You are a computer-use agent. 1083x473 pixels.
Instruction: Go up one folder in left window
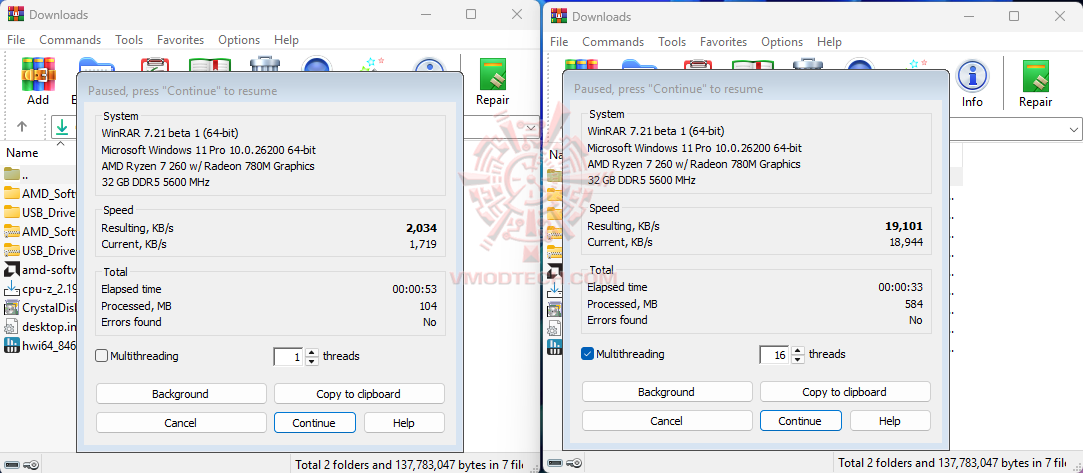coord(21,127)
